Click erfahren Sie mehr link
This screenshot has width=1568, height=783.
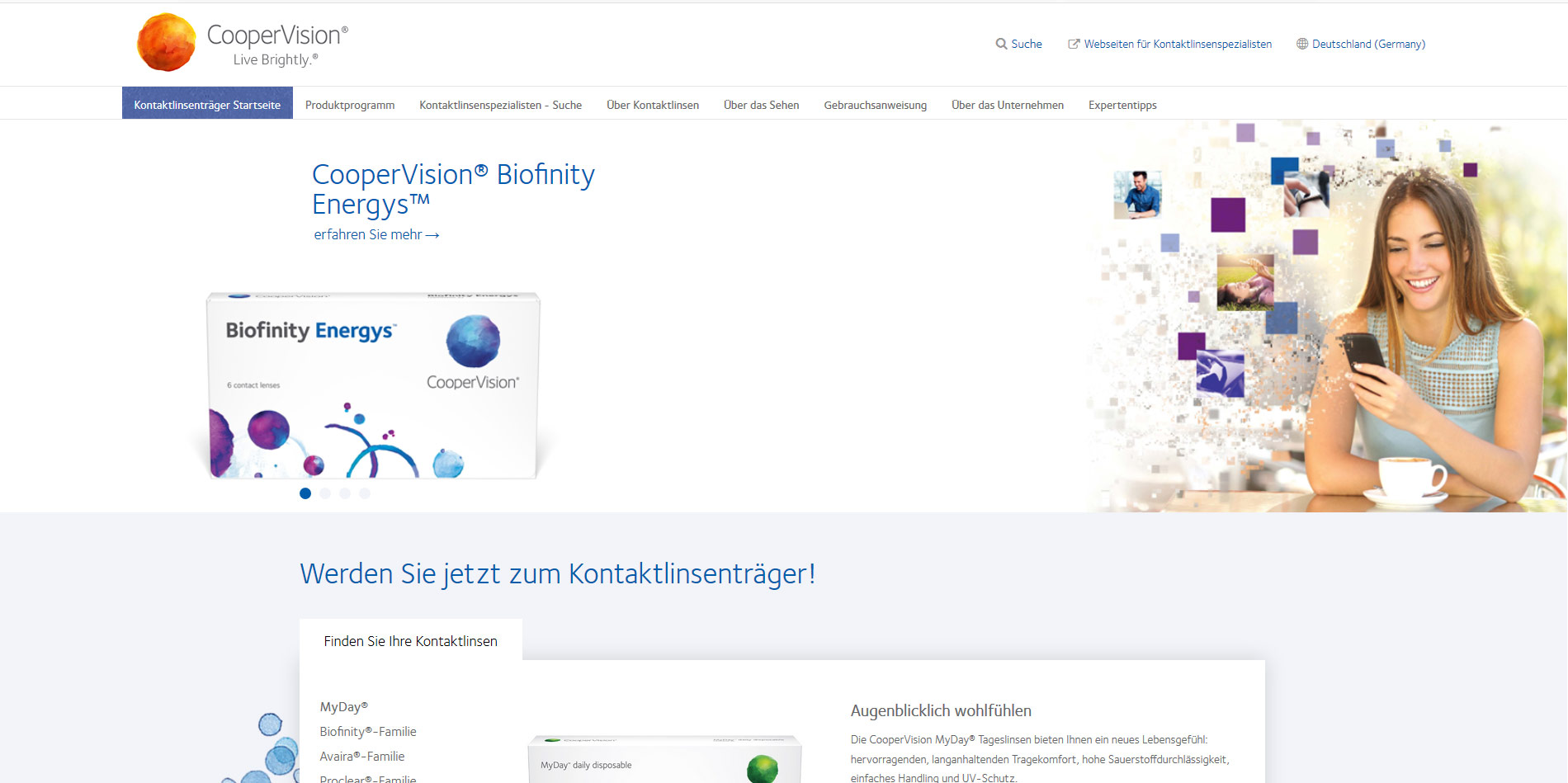pyautogui.click(x=376, y=234)
